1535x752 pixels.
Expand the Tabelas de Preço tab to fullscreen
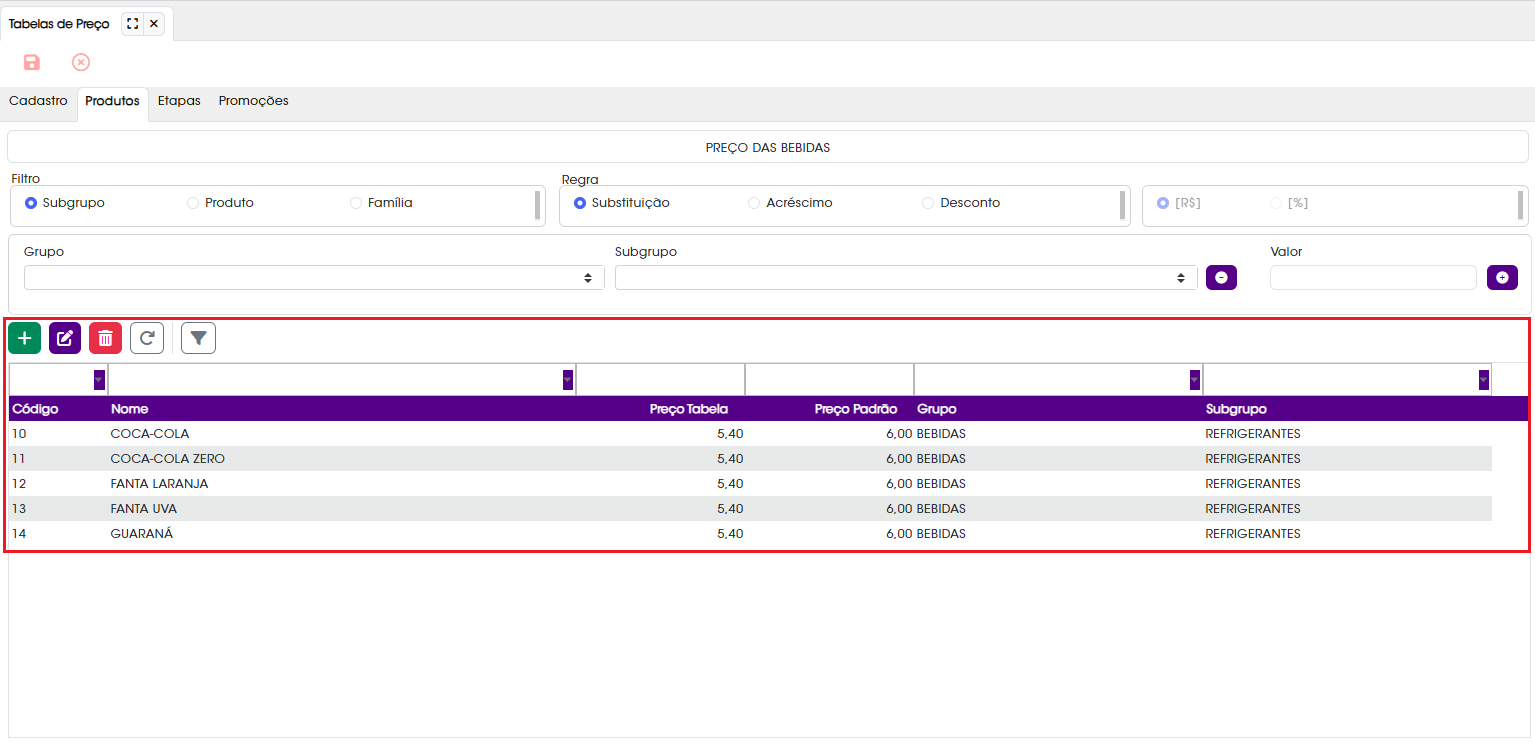click(132, 24)
